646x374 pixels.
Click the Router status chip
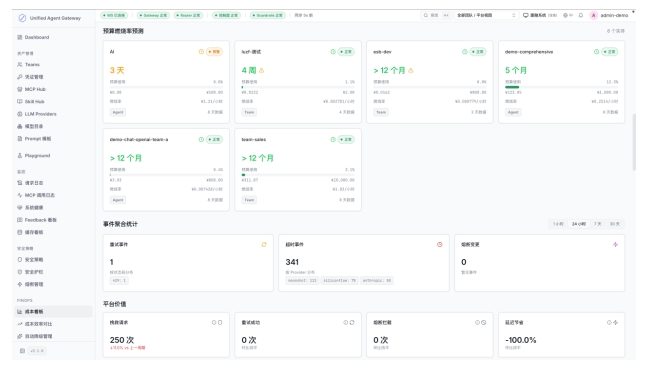(x=188, y=15)
